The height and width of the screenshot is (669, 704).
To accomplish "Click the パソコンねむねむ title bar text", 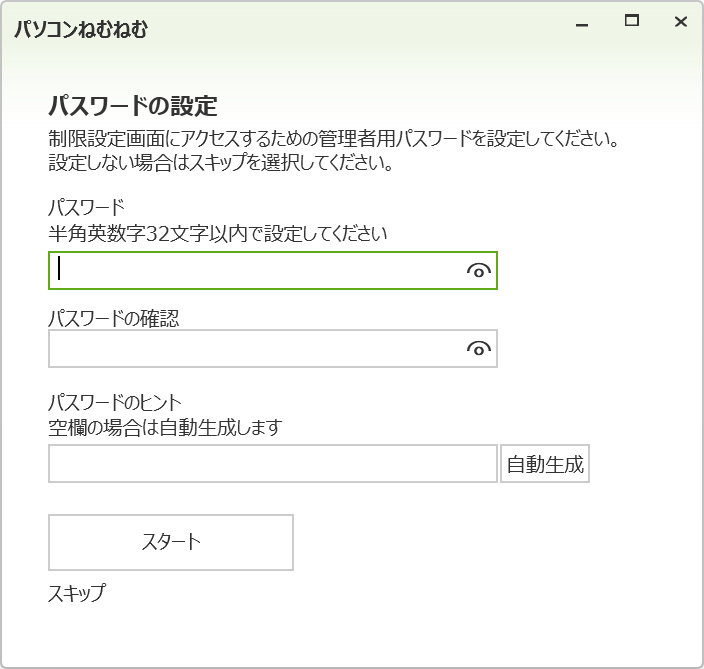I will pos(81,29).
